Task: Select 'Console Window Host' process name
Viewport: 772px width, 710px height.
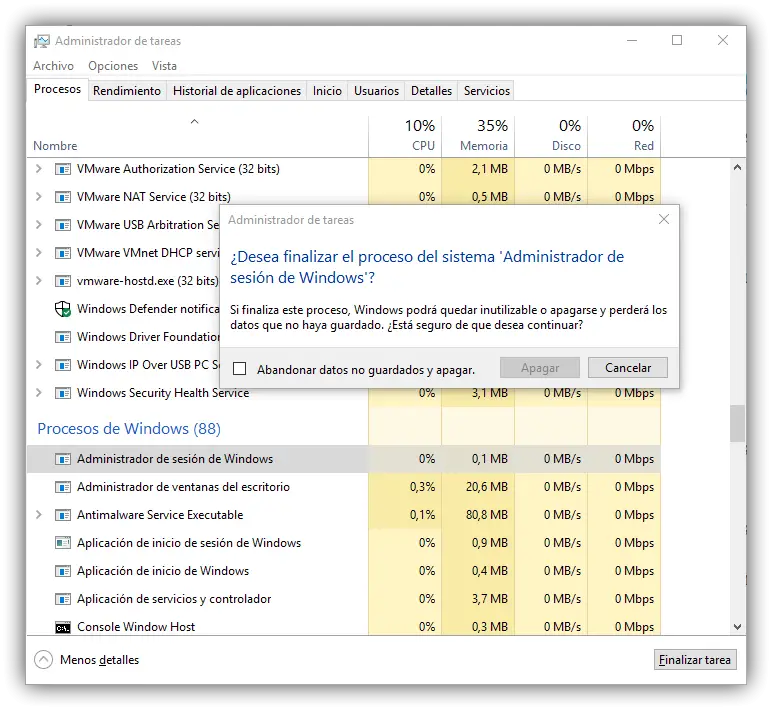Action: tap(136, 627)
